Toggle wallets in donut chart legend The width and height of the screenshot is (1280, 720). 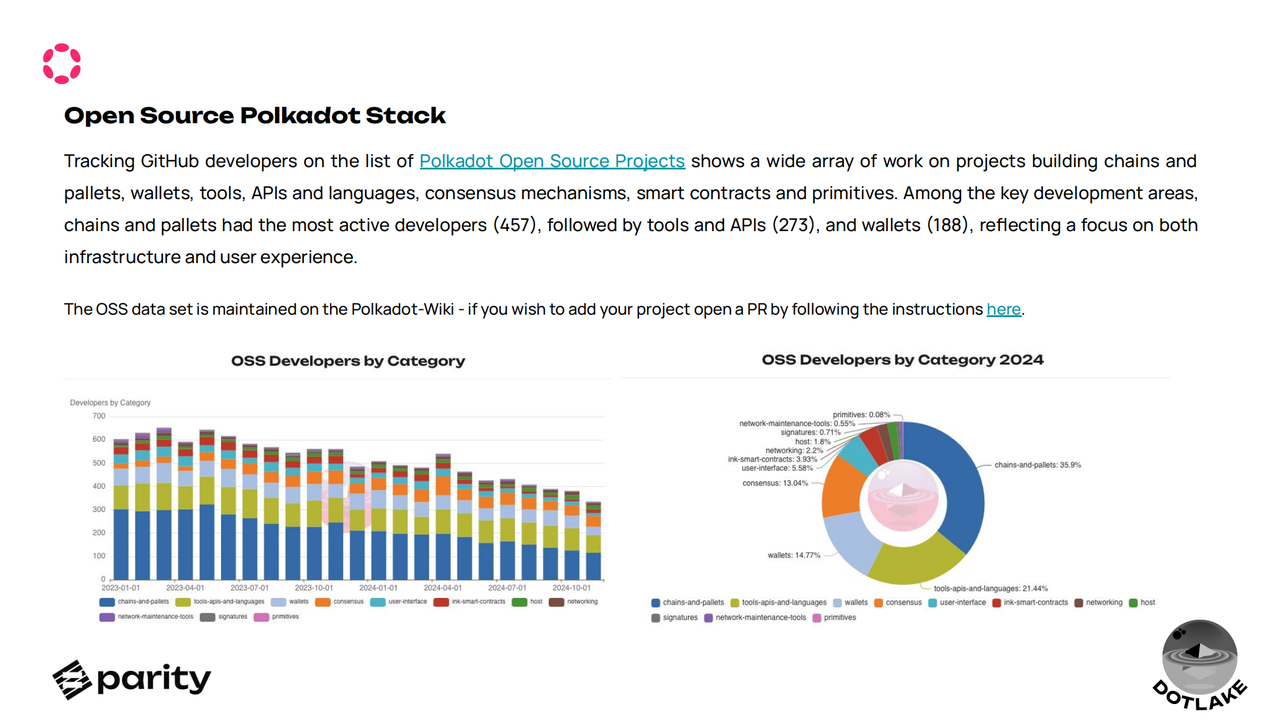pos(850,603)
